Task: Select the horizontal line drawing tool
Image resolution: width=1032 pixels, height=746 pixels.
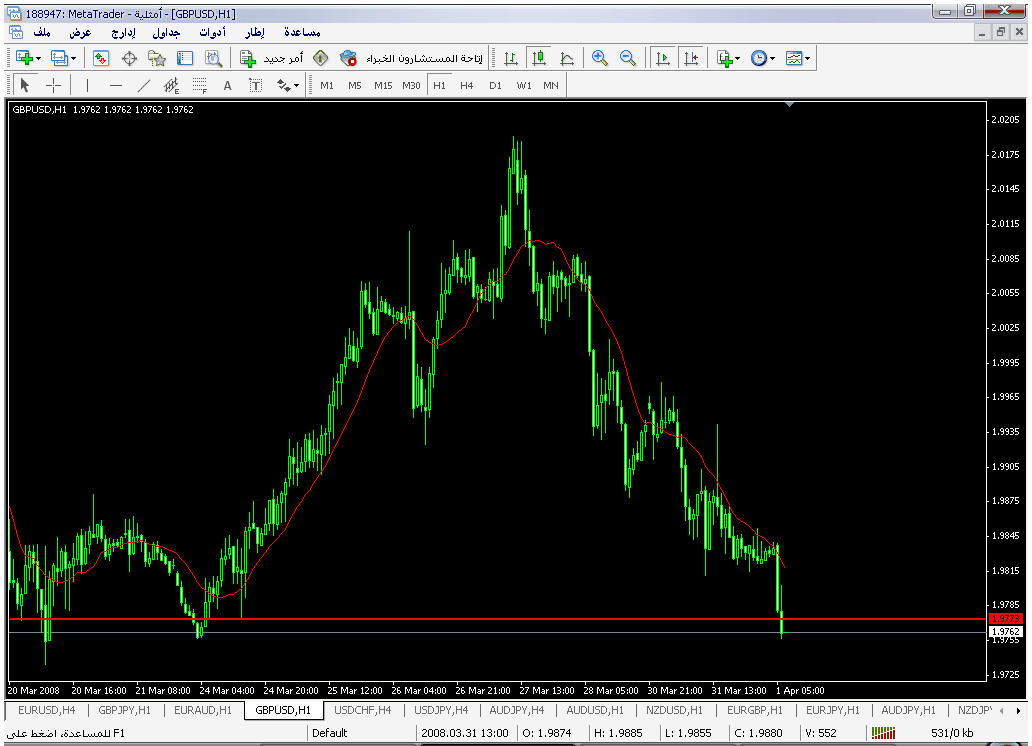Action: click(115, 86)
